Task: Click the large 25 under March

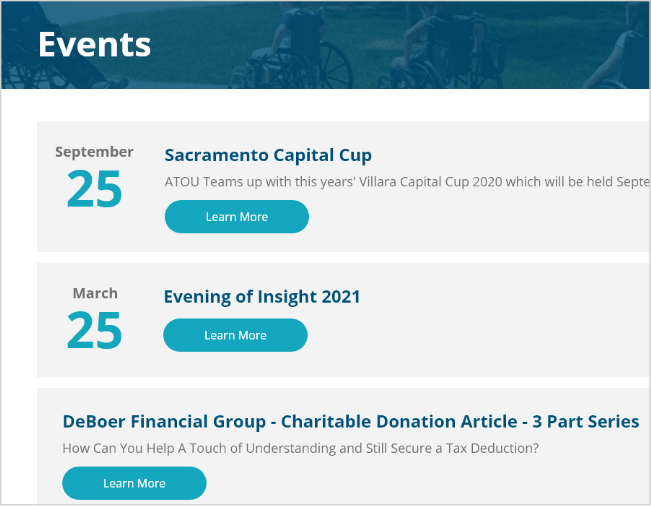Action: point(94,331)
